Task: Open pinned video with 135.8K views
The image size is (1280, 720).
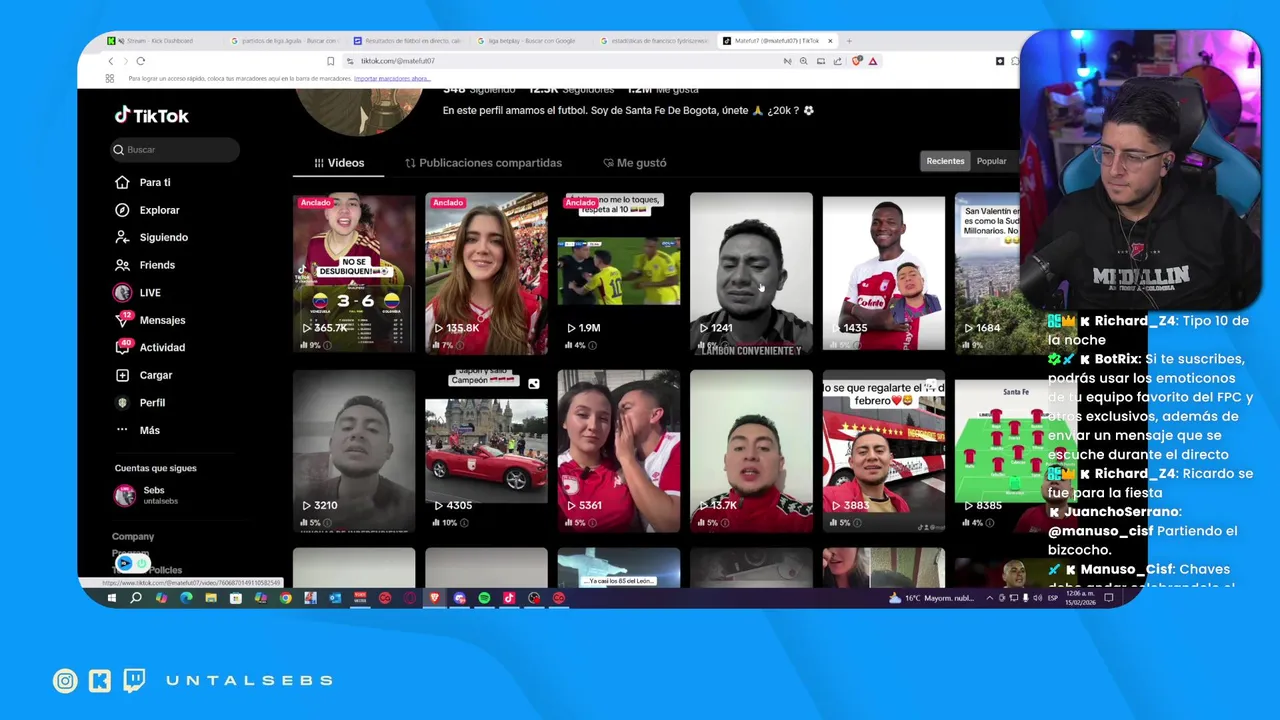Action: [486, 273]
